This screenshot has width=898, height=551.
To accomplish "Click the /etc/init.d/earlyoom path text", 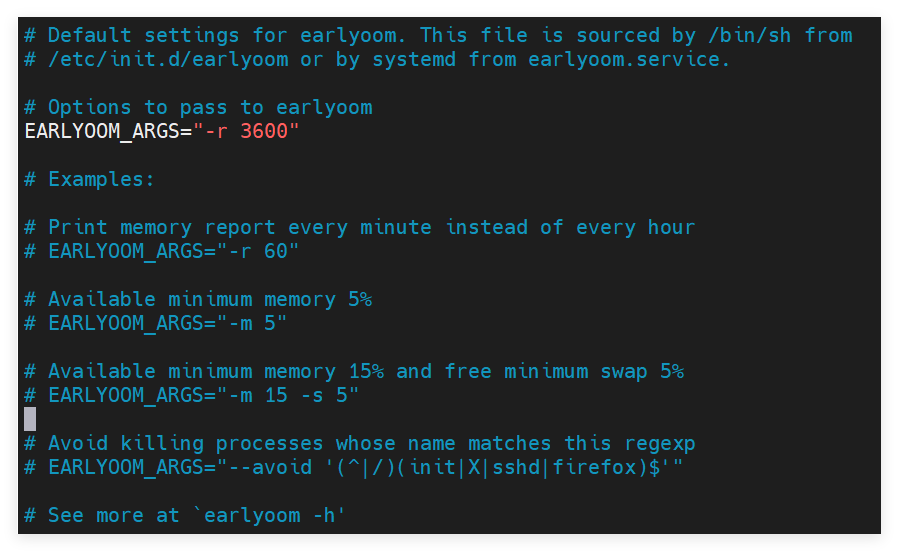I will [x=168, y=59].
